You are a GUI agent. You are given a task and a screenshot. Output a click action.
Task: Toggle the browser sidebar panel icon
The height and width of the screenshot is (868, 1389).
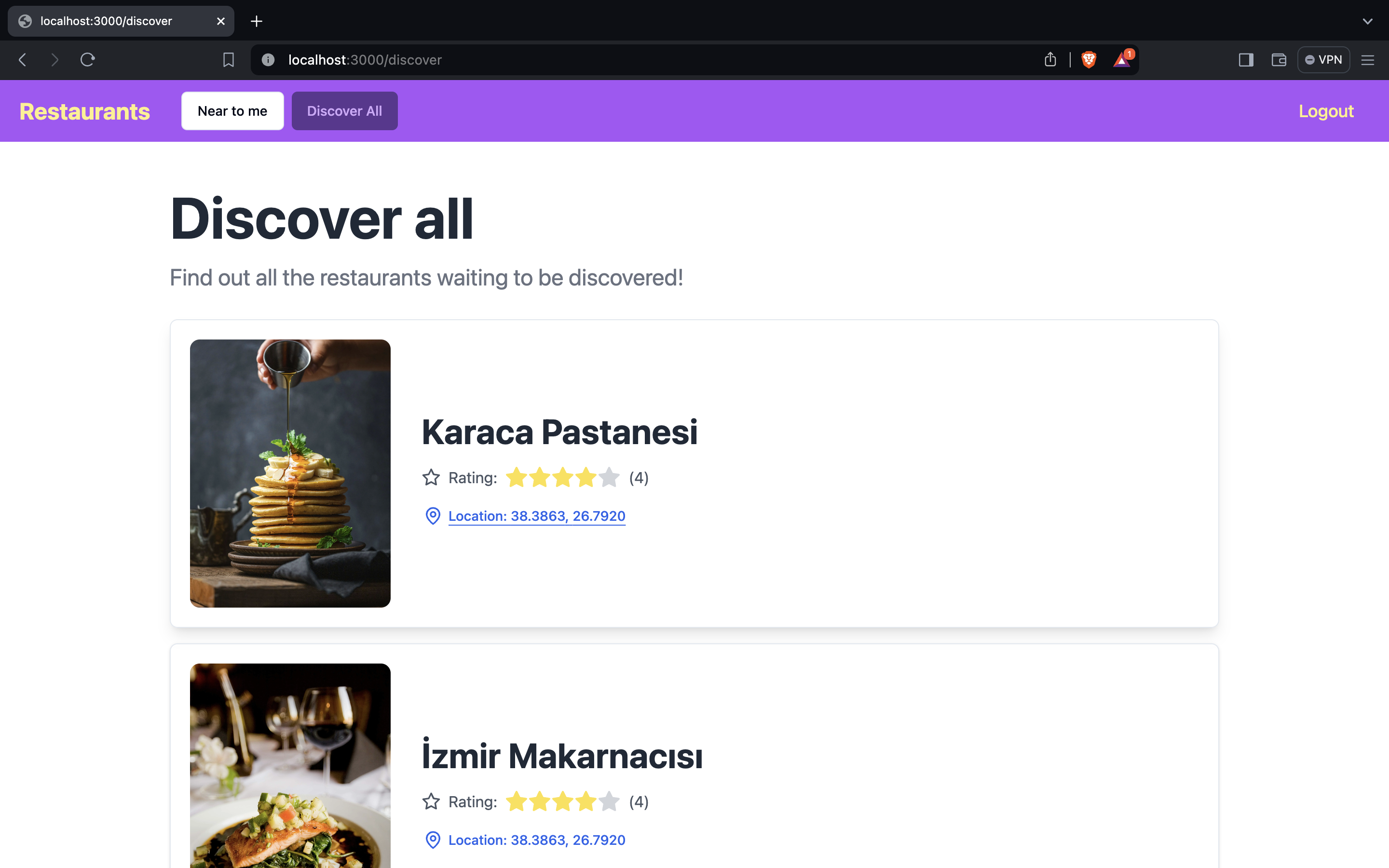[x=1246, y=60]
